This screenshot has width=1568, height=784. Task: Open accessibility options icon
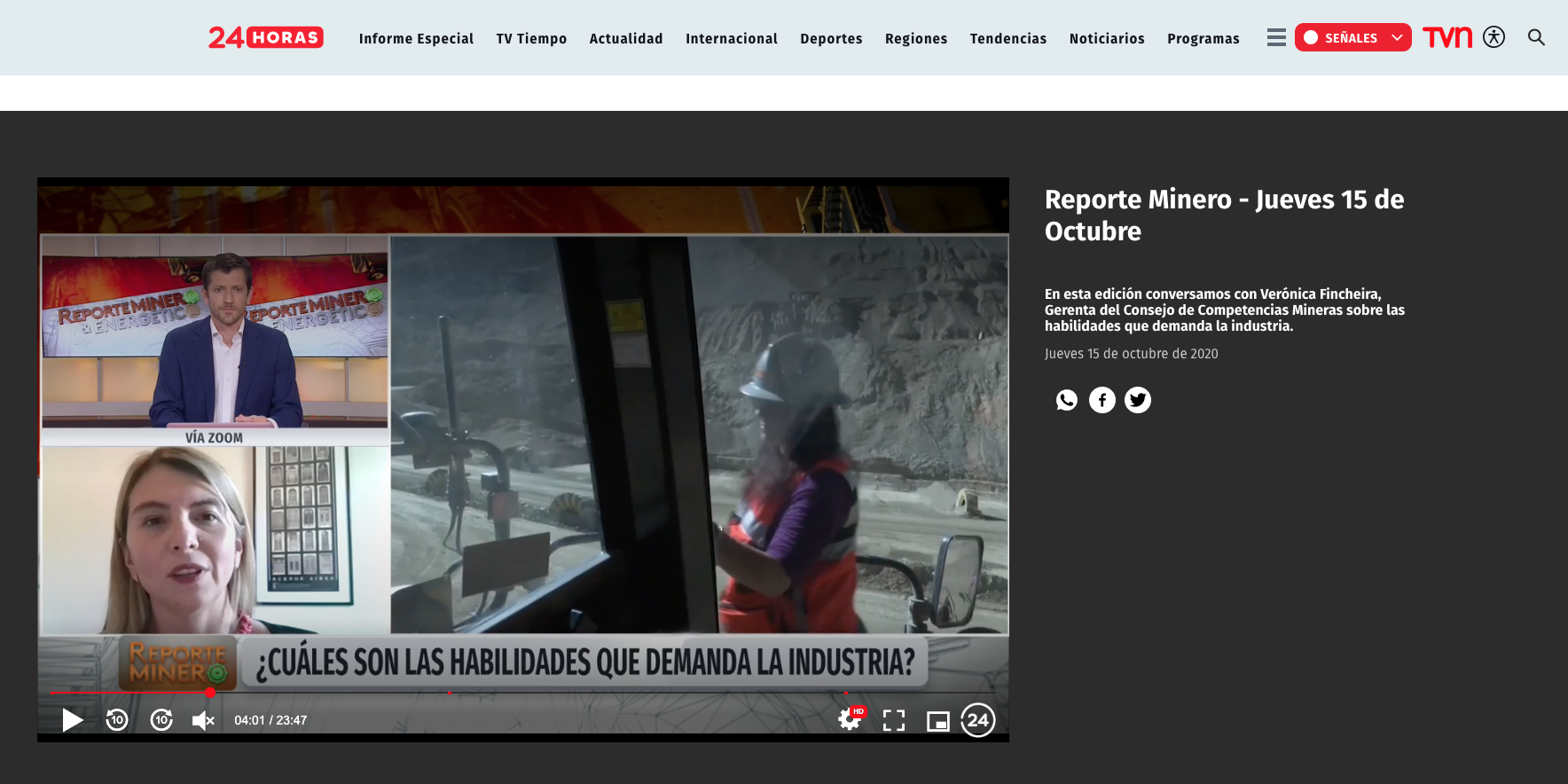[1494, 37]
